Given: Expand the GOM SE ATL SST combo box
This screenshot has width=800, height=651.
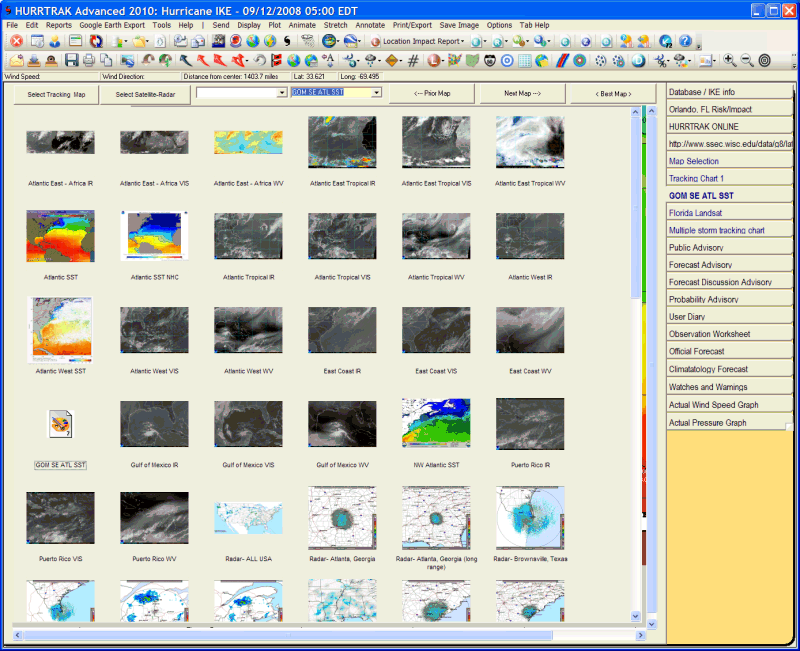Looking at the screenshot, I should 377,93.
